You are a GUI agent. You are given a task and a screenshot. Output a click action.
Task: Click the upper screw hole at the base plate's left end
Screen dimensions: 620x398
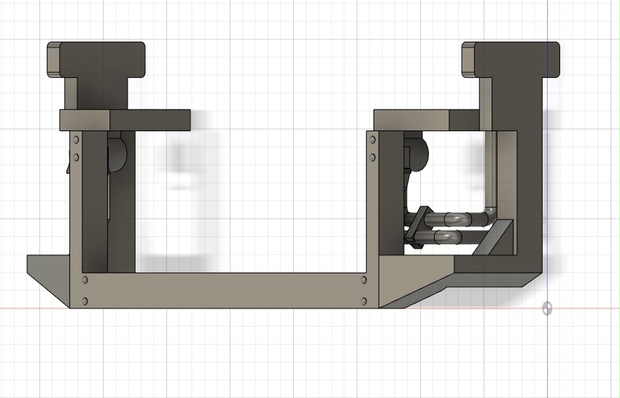tap(85, 280)
